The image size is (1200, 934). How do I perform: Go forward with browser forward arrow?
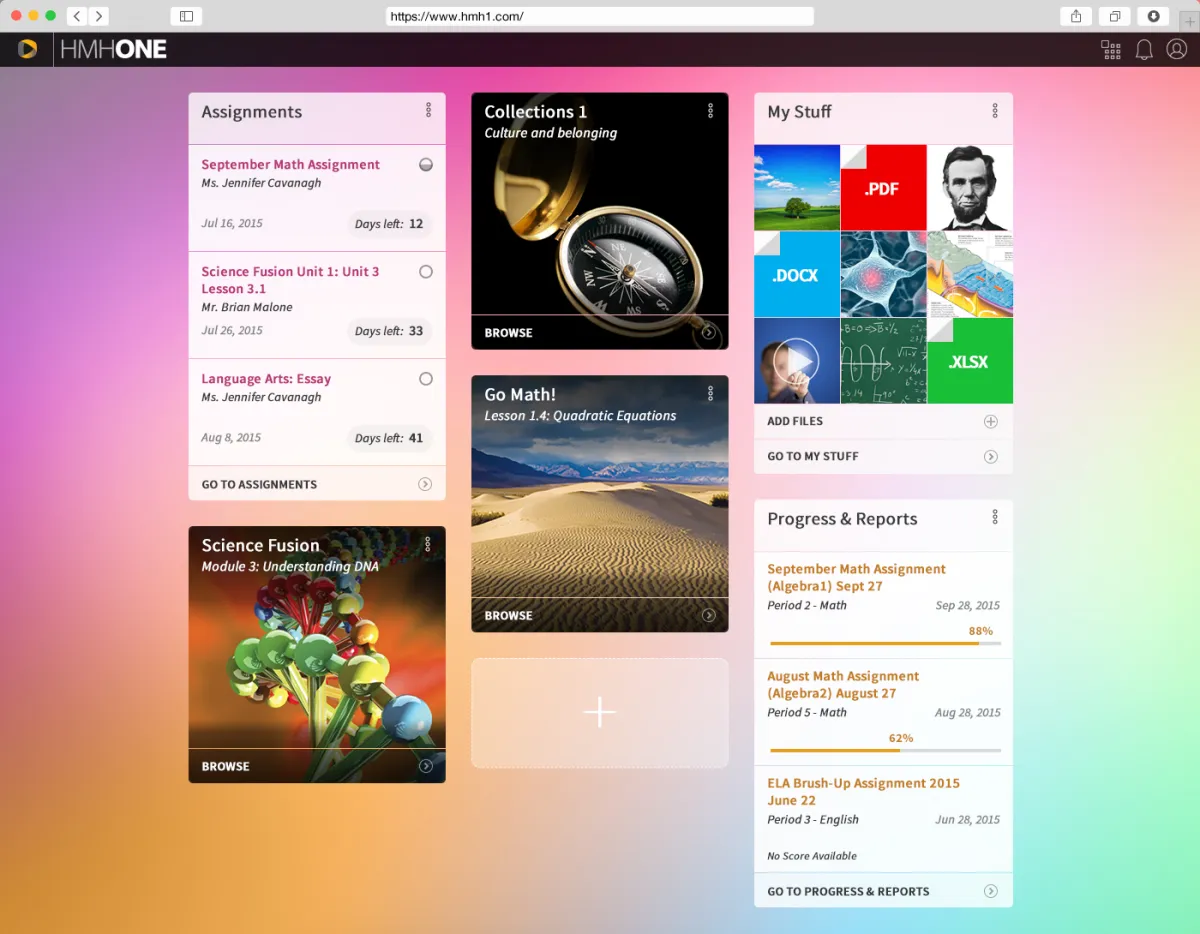[x=99, y=16]
